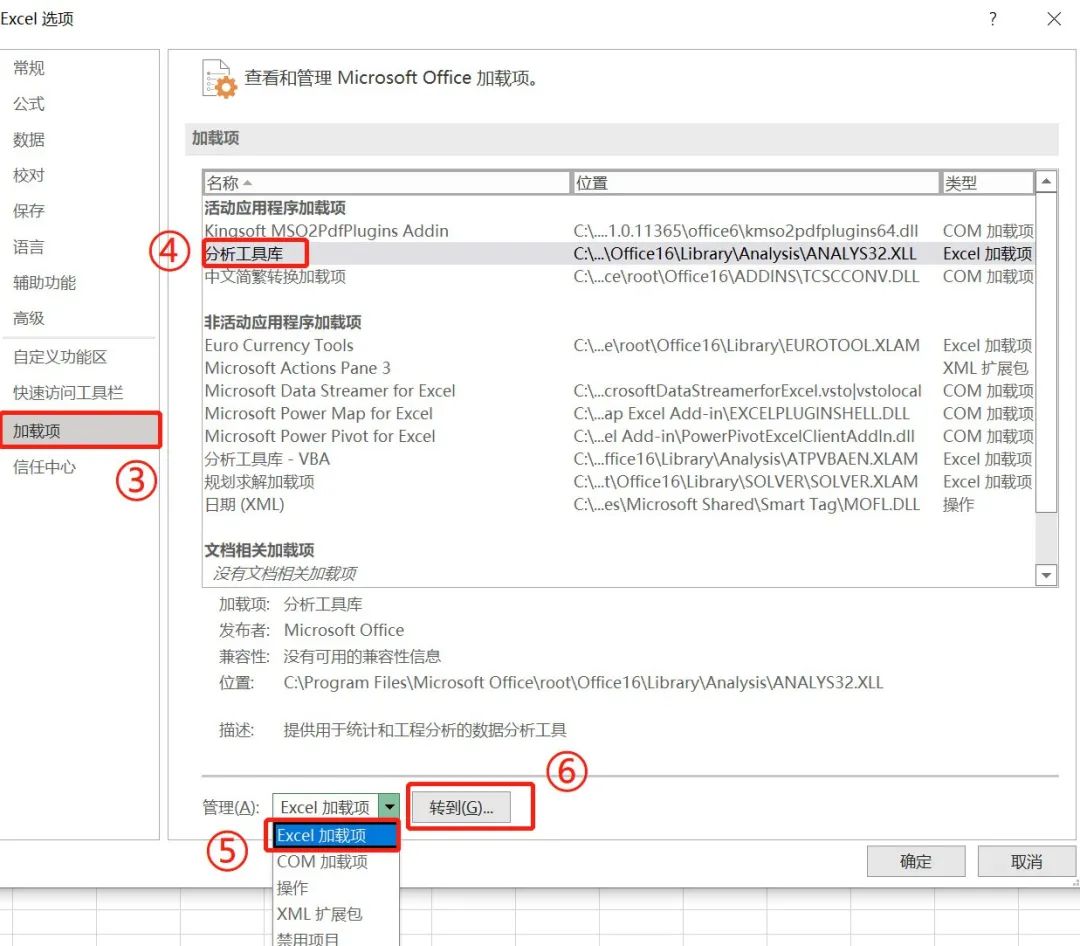Click the SOLVER.XLAM location cell

point(746,482)
